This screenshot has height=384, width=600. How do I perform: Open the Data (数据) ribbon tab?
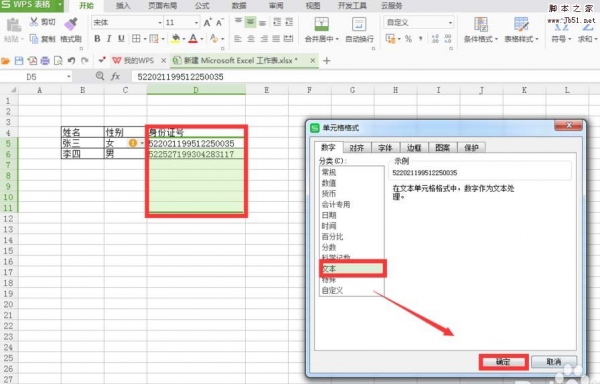pyautogui.click(x=239, y=6)
